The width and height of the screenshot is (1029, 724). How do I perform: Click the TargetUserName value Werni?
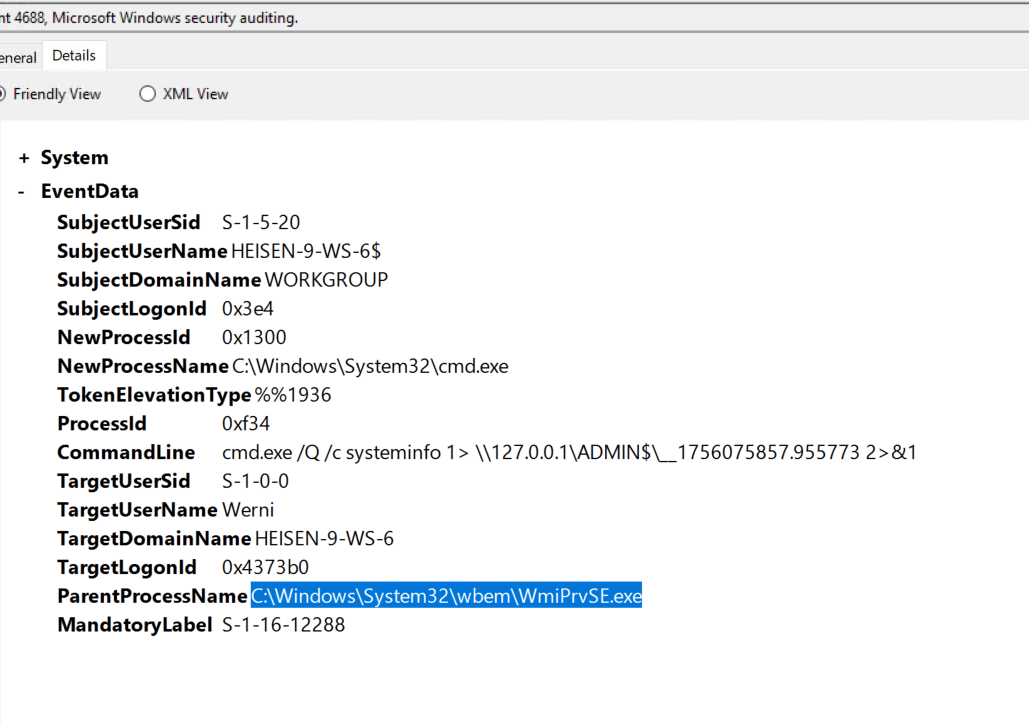(248, 511)
